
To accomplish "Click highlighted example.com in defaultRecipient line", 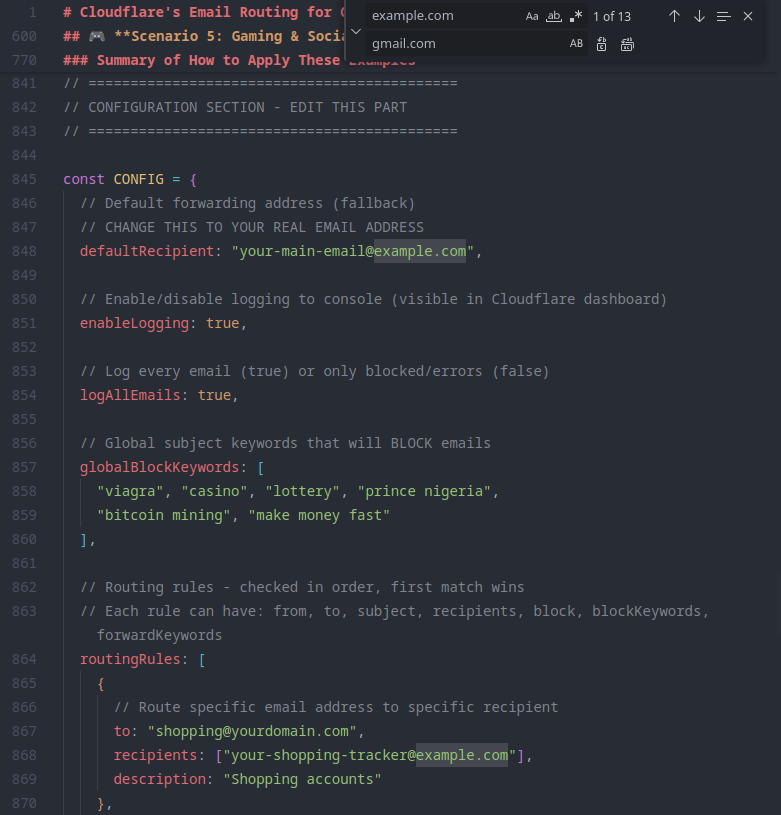I will (420, 251).
